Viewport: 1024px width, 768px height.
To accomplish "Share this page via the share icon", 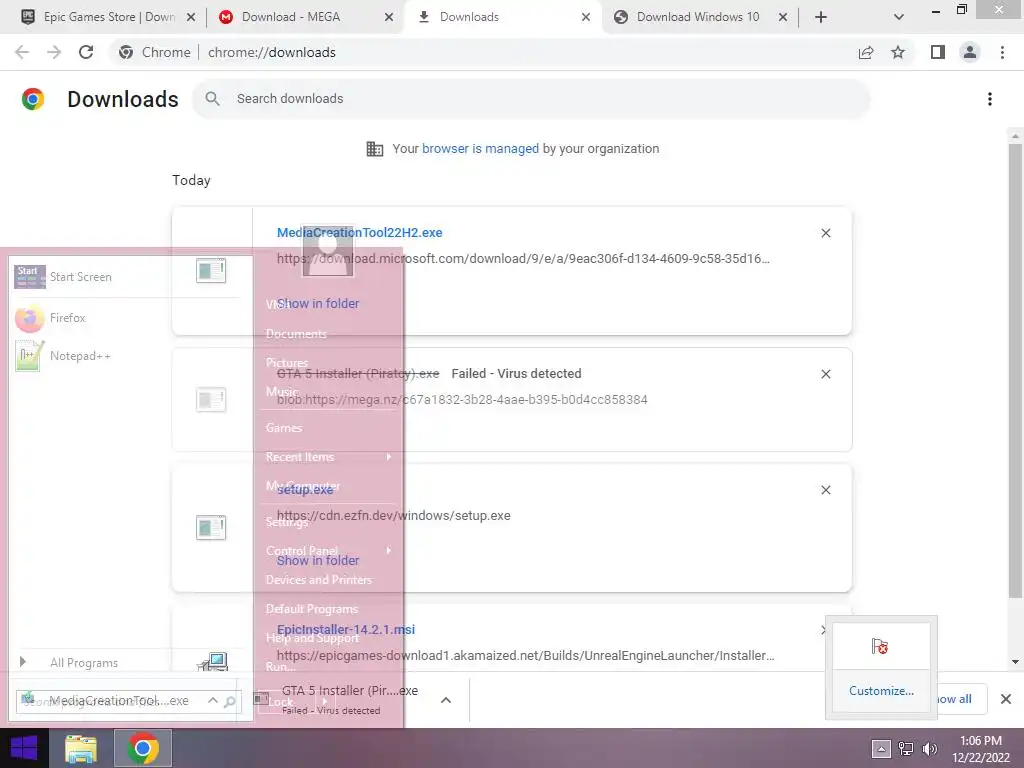I will pyautogui.click(x=866, y=52).
